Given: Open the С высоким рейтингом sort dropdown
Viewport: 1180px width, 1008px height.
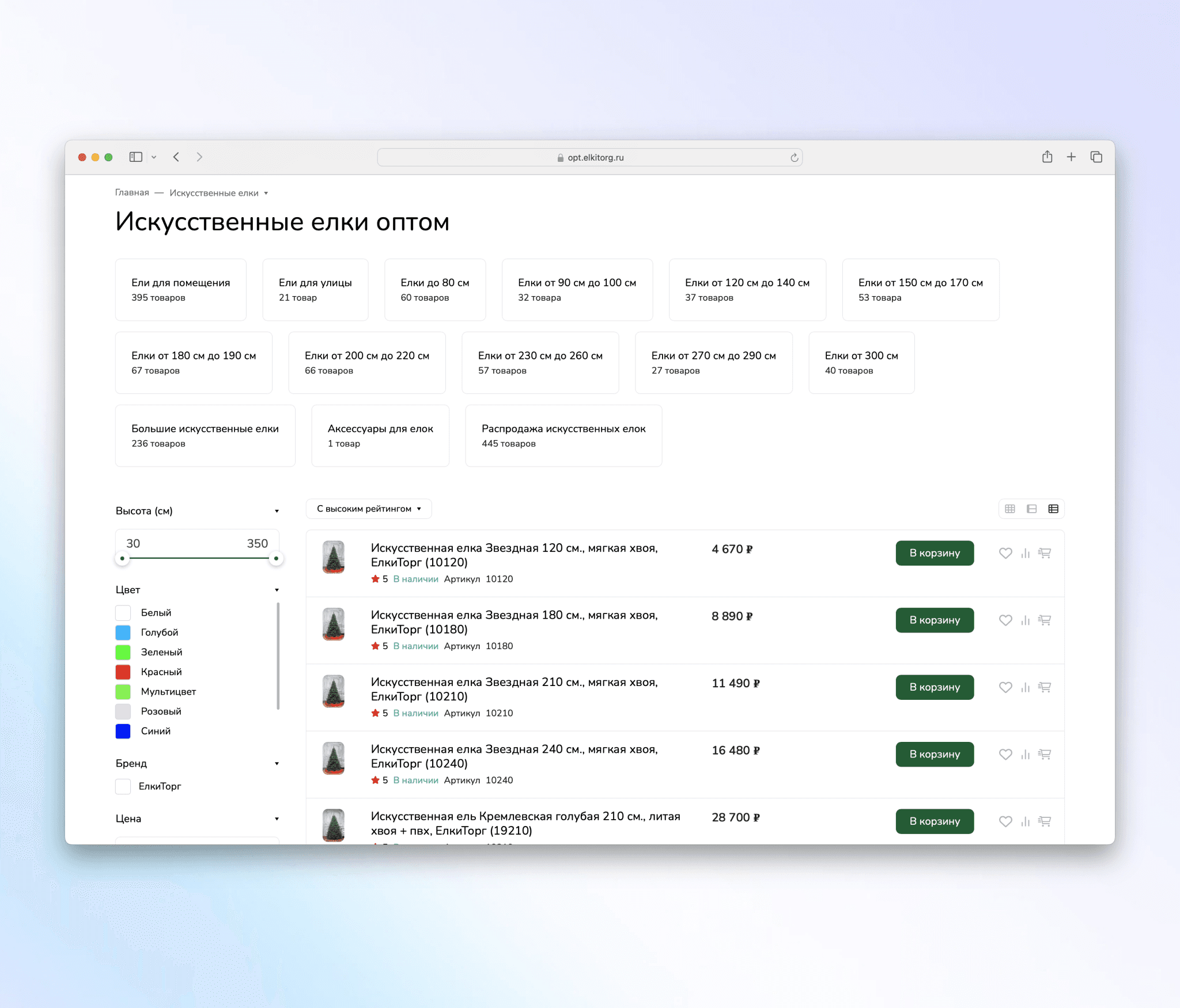Looking at the screenshot, I should [369, 509].
